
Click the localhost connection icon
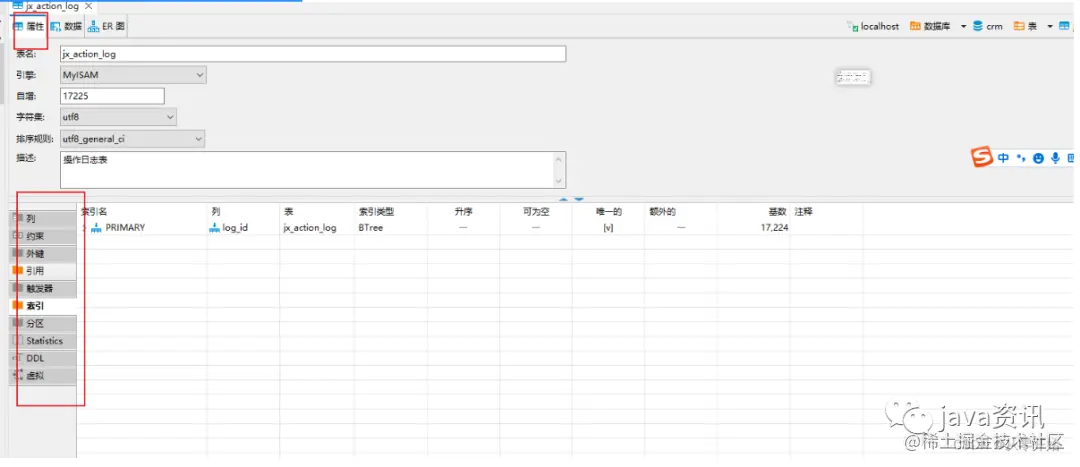pos(853,26)
